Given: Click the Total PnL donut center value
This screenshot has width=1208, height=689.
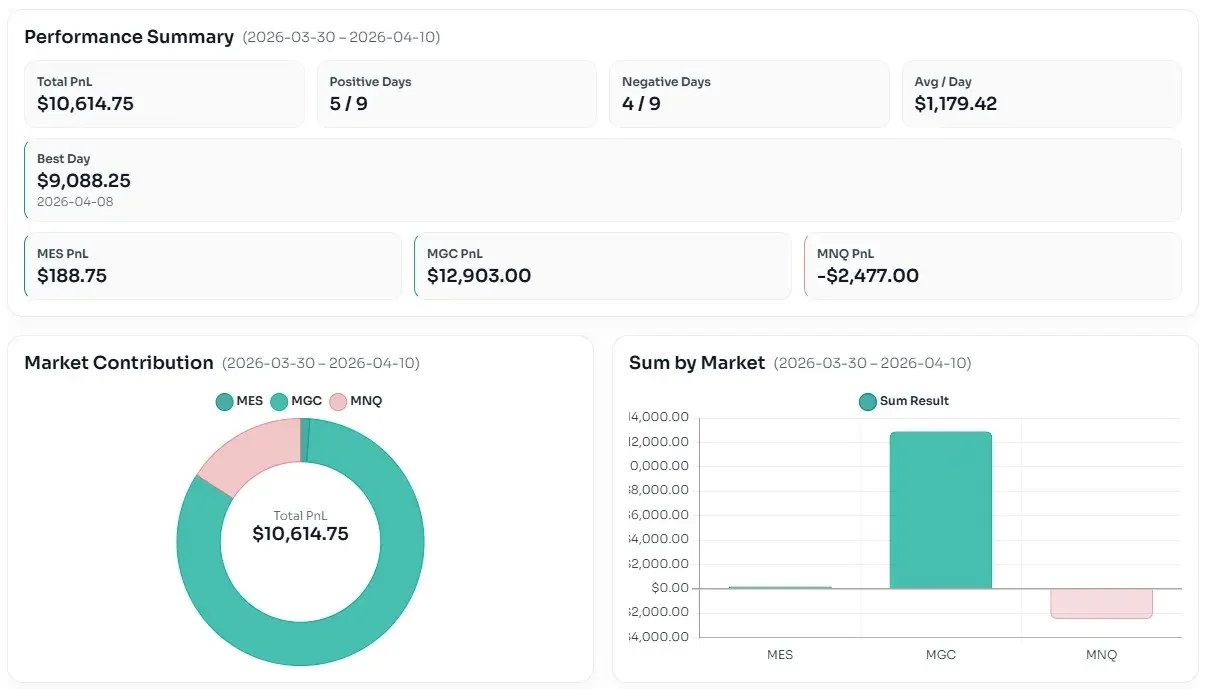Looking at the screenshot, I should point(300,534).
